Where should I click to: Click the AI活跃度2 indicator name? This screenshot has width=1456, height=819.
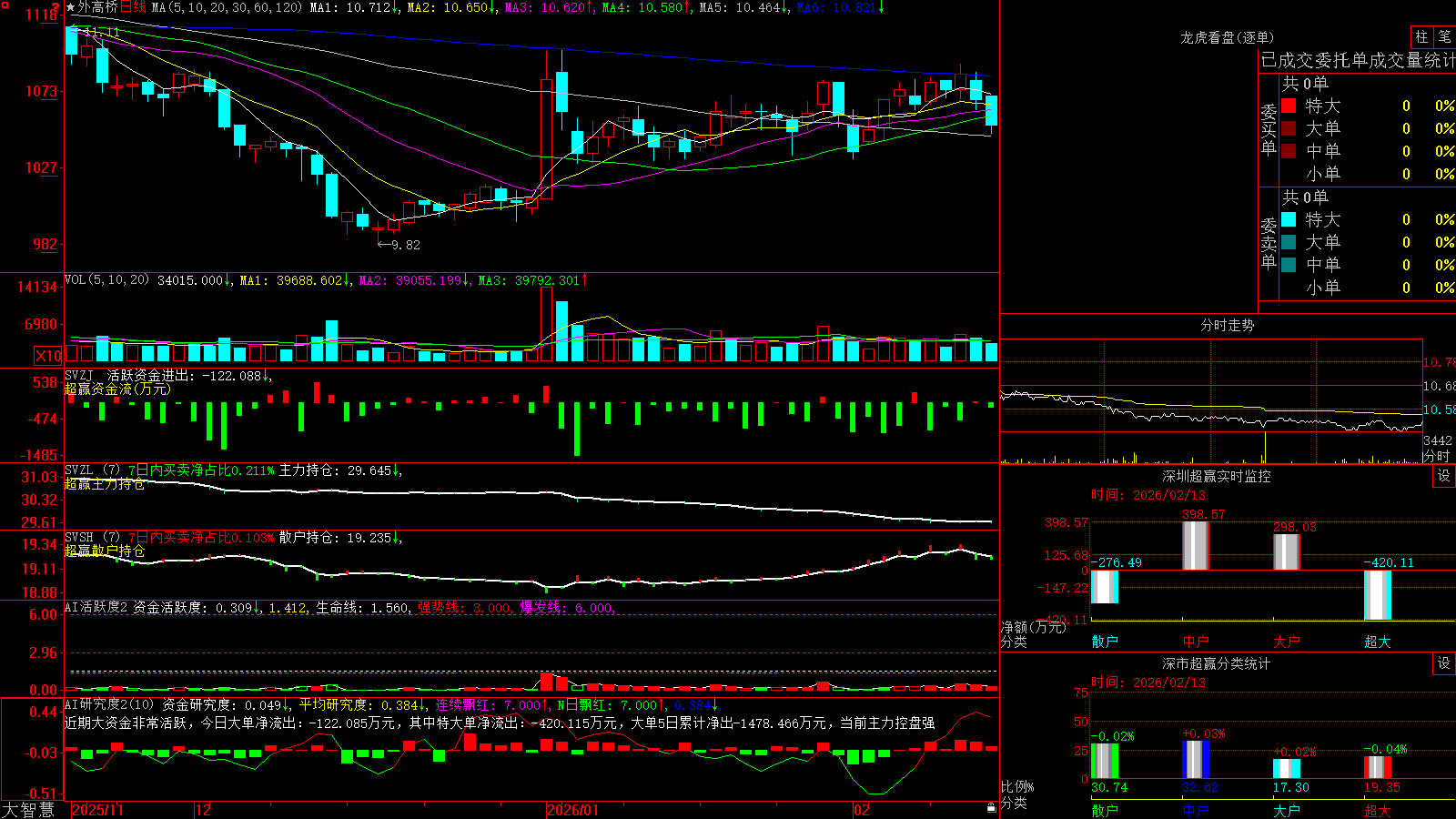click(96, 607)
